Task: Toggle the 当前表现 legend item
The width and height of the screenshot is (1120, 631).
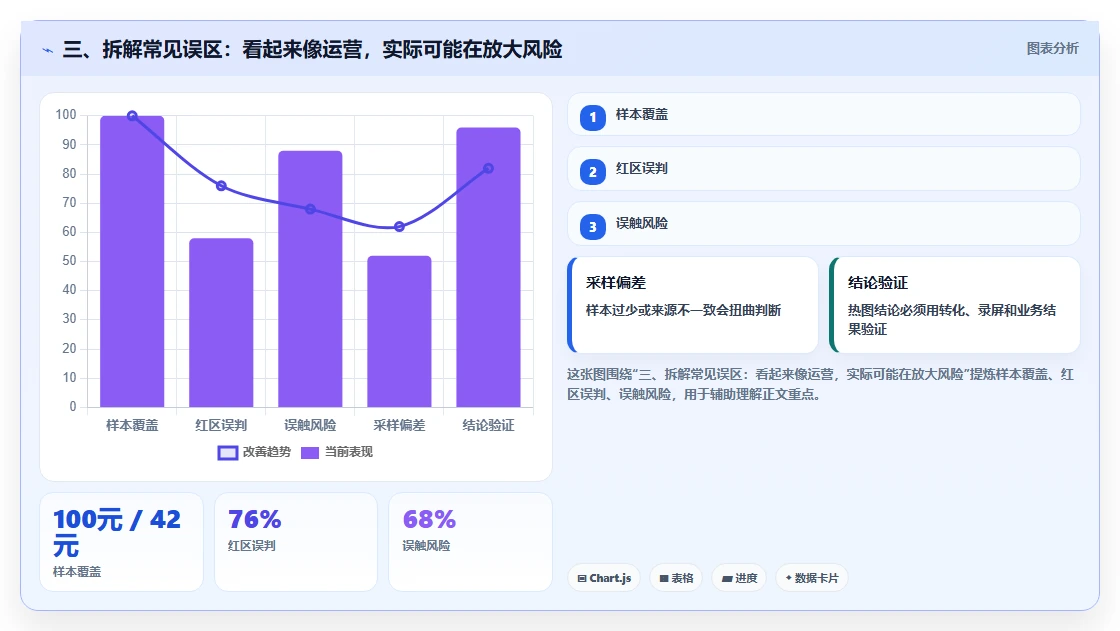Action: point(336,452)
